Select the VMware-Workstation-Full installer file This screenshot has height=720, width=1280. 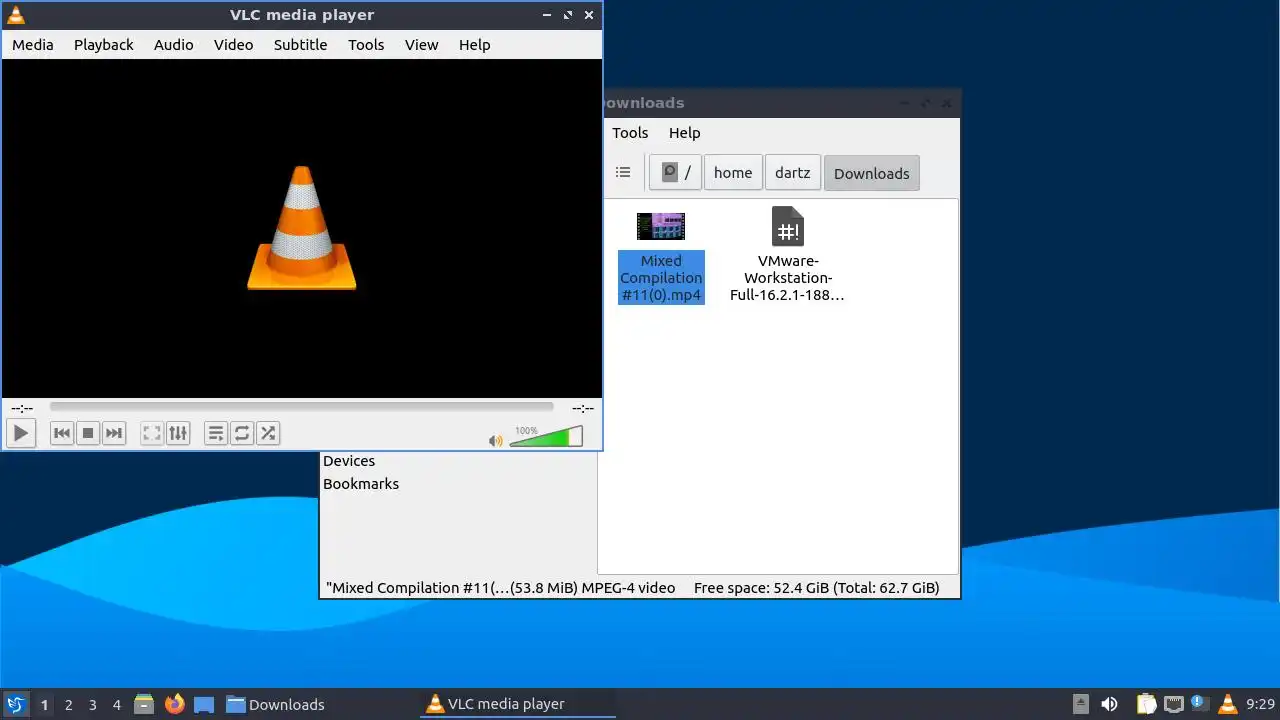[x=788, y=255]
